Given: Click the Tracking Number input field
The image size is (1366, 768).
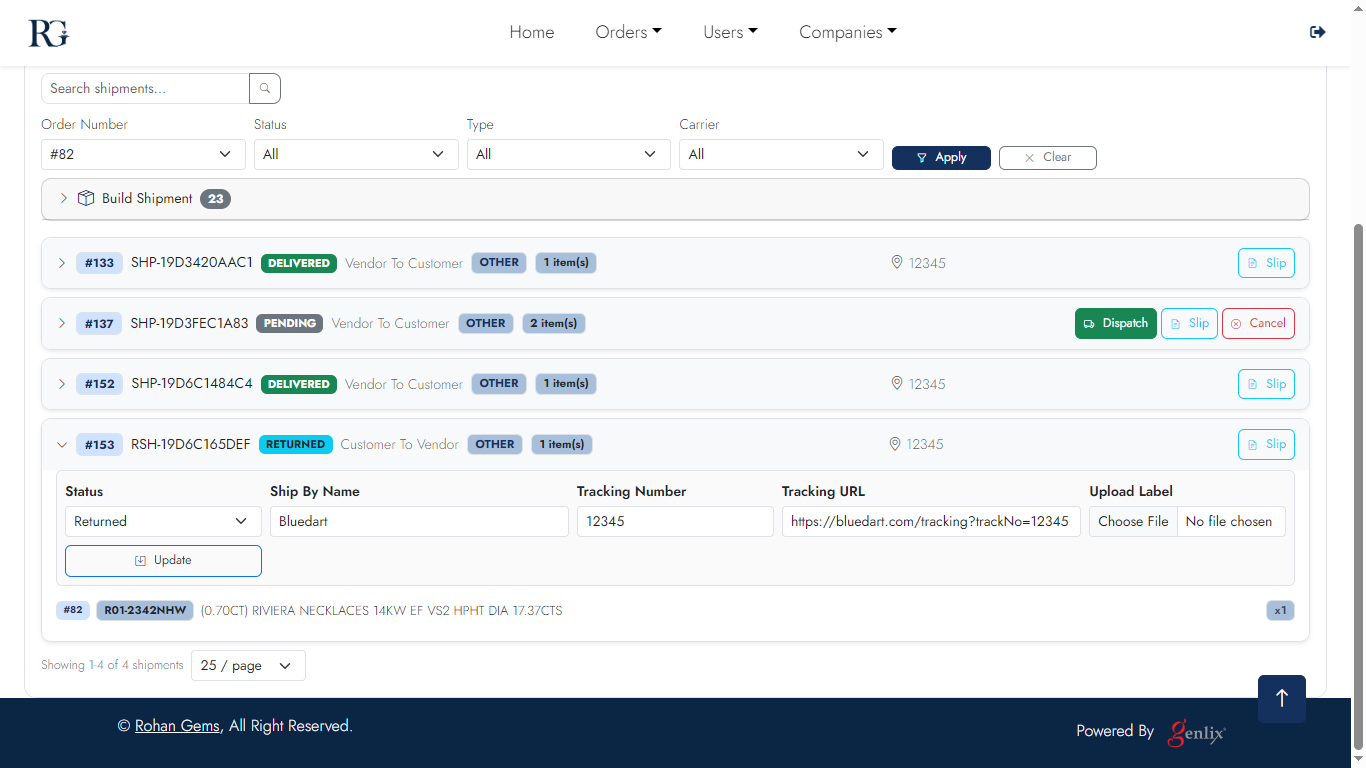Looking at the screenshot, I should tap(674, 521).
